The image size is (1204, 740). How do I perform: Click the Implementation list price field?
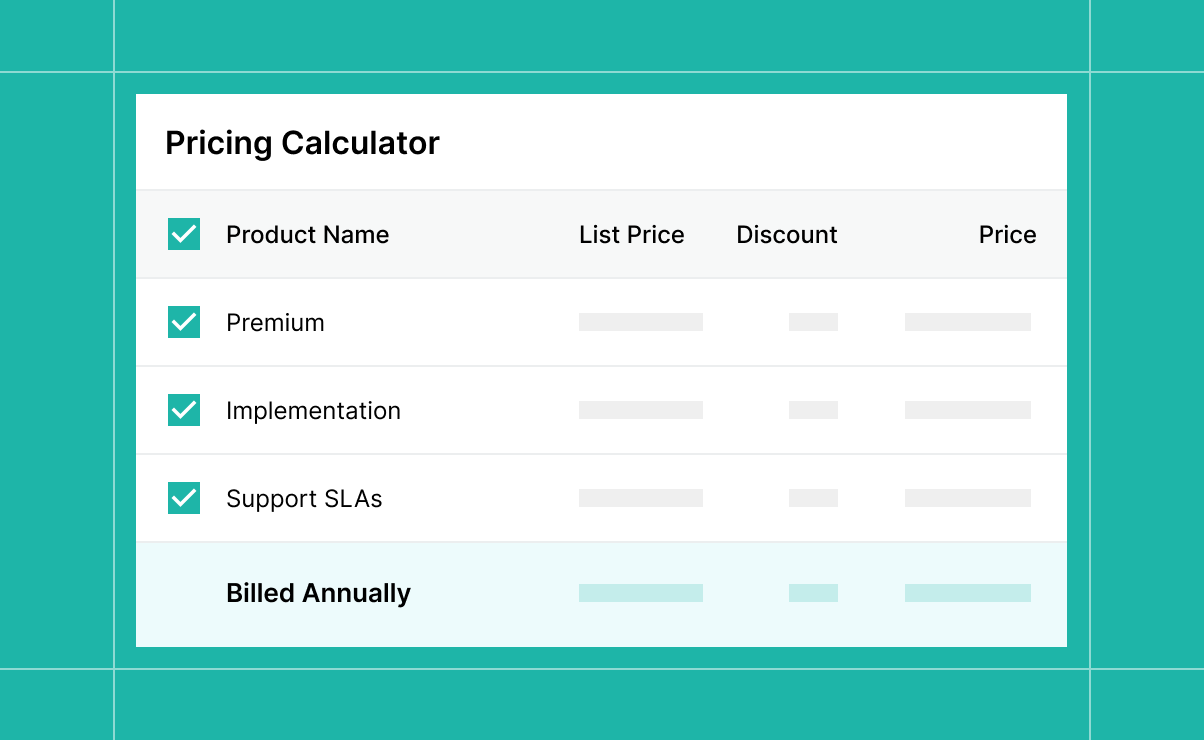[640, 410]
